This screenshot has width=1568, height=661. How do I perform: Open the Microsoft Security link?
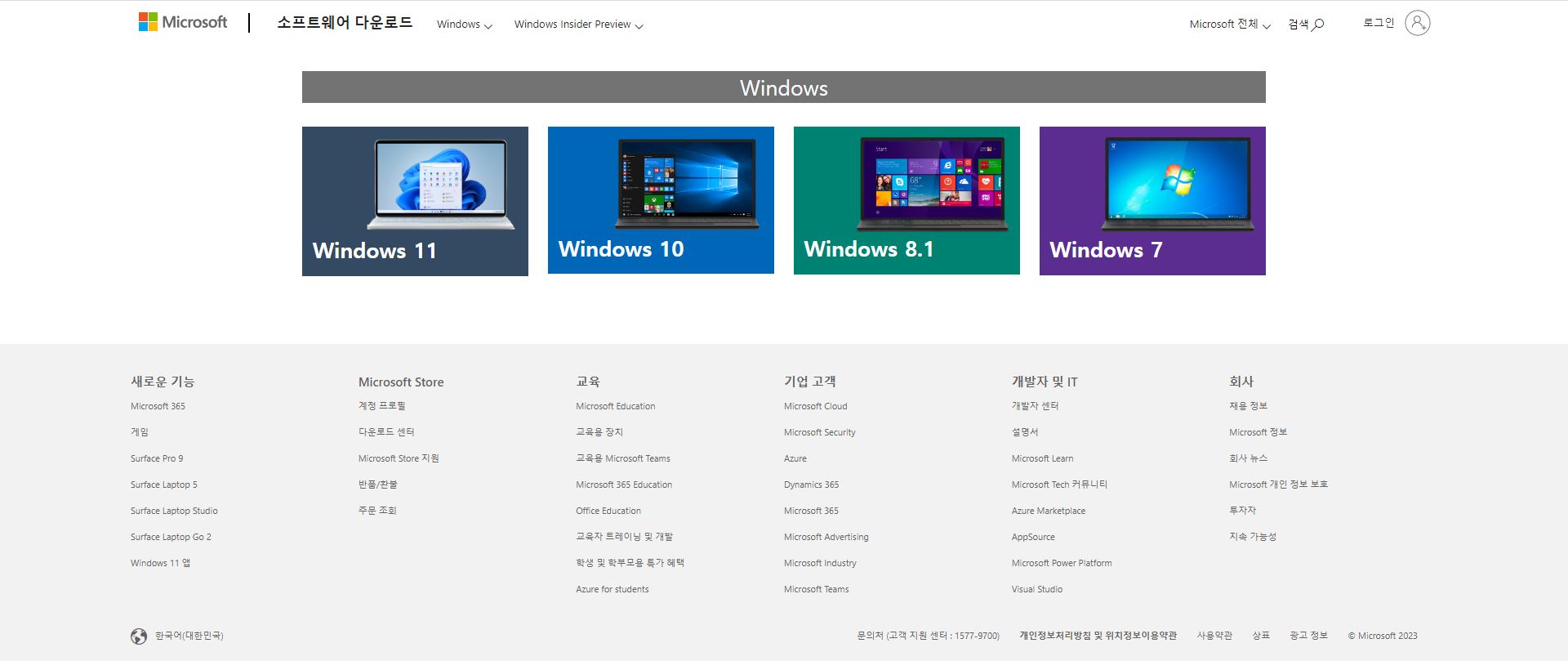(x=820, y=432)
